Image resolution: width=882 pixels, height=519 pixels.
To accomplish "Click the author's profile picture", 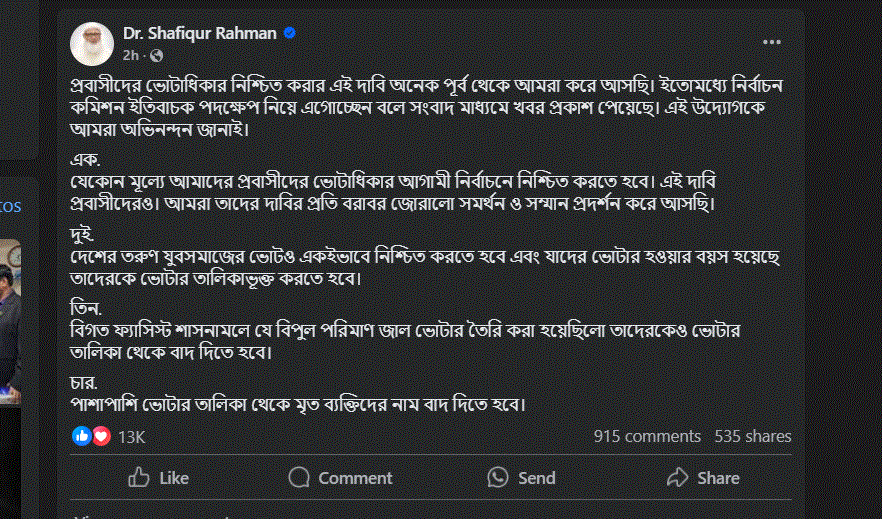I will coord(91,43).
